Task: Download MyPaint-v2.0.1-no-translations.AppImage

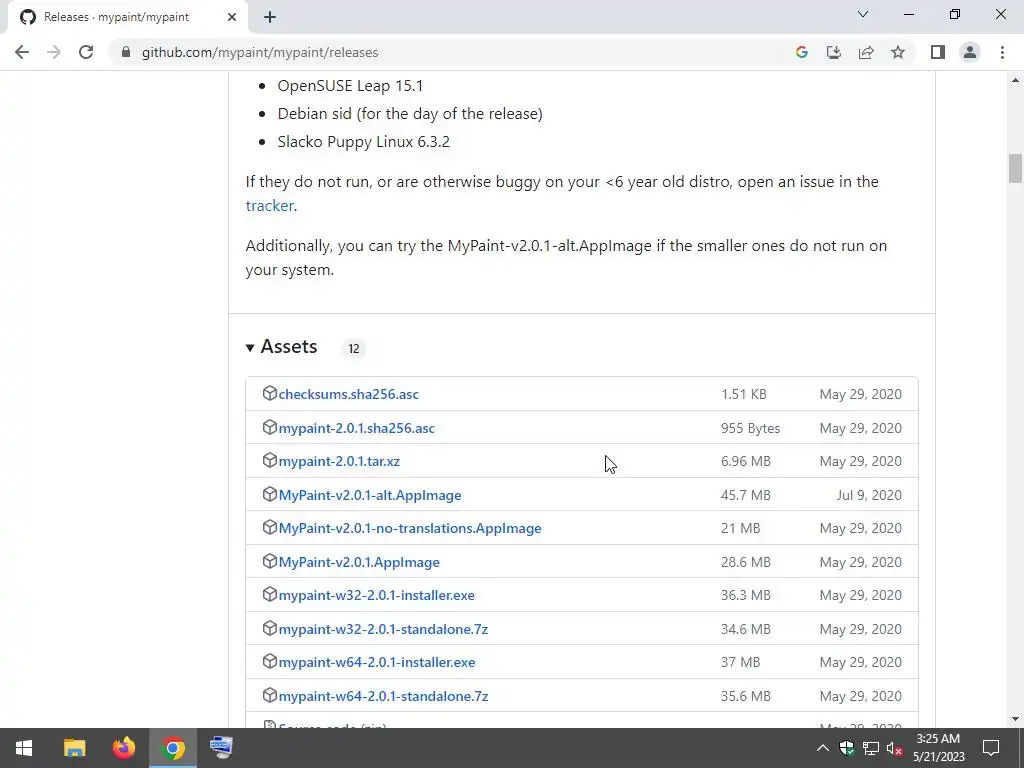Action: (x=409, y=528)
